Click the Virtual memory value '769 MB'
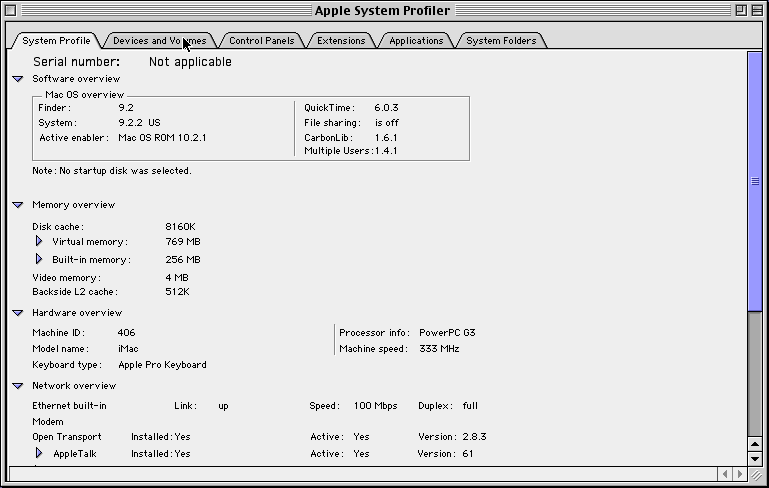Screen dimensions: 769x488 (183, 242)
